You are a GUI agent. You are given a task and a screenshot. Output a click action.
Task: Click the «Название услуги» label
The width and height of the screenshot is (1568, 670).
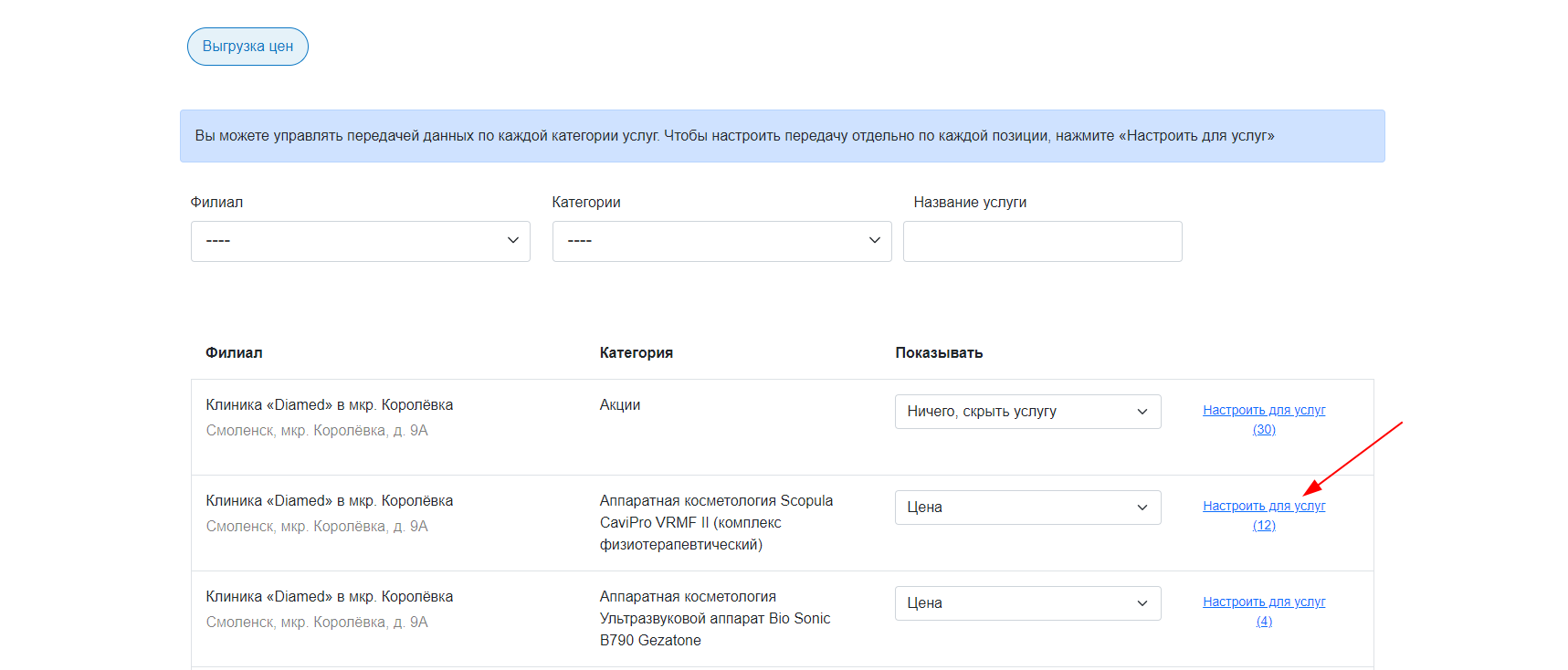click(x=970, y=203)
